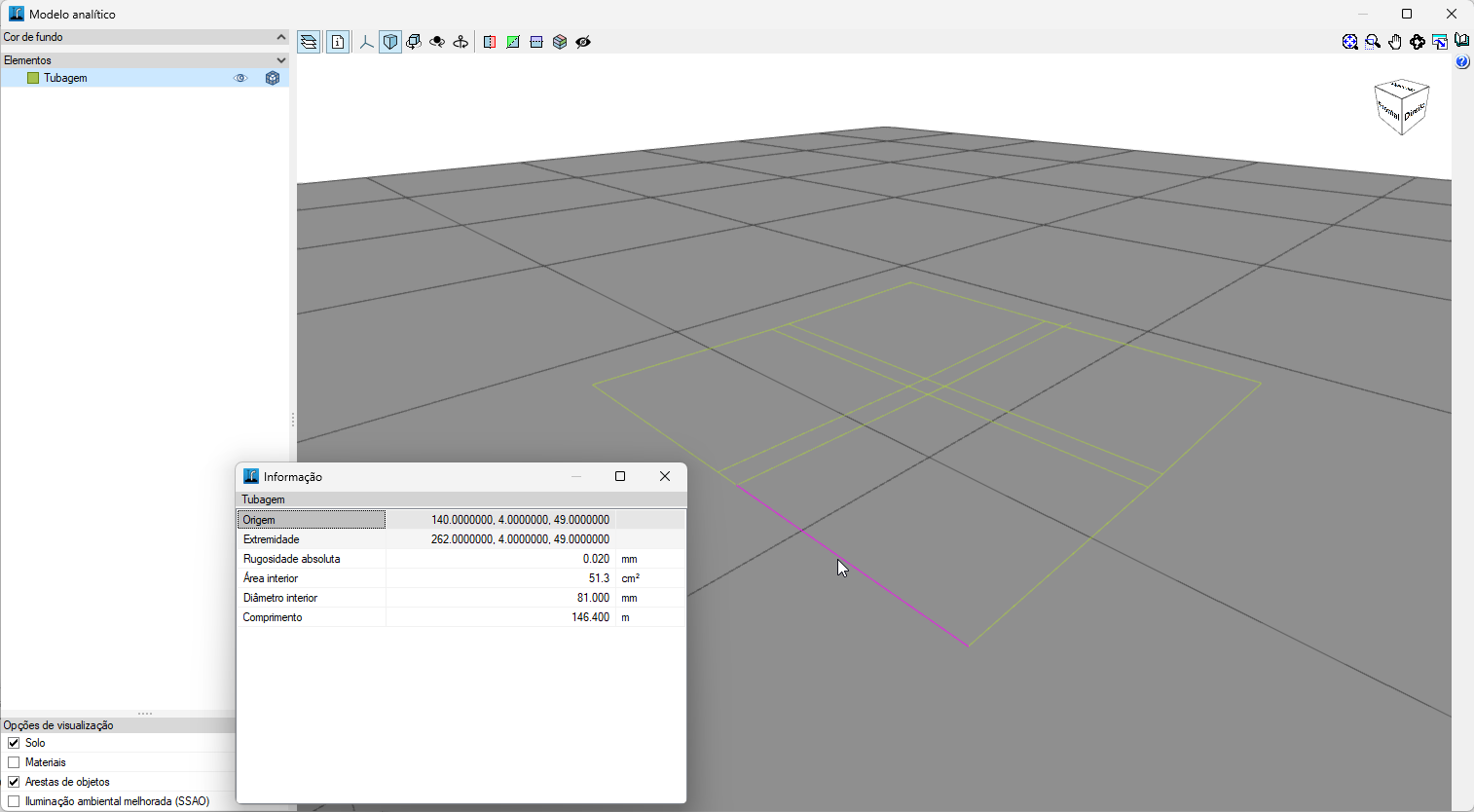Toggle the element information tool

[x=337, y=42]
